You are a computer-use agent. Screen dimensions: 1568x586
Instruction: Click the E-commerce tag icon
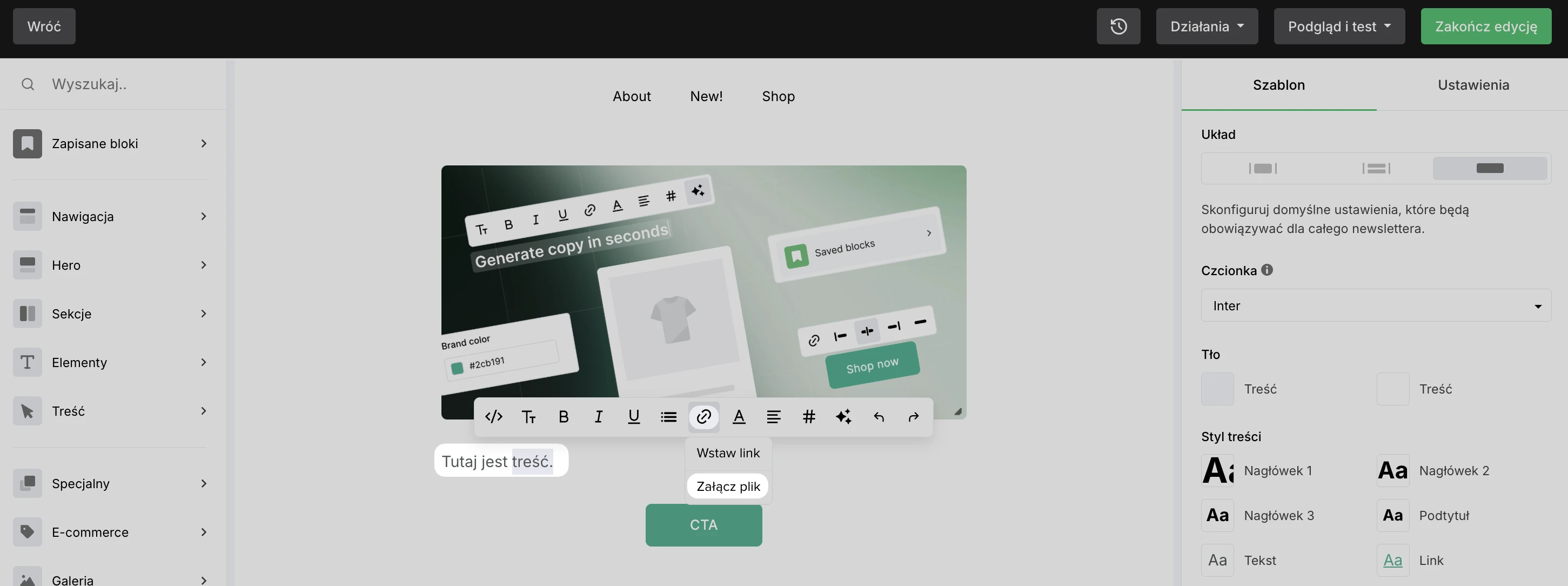[x=28, y=532]
